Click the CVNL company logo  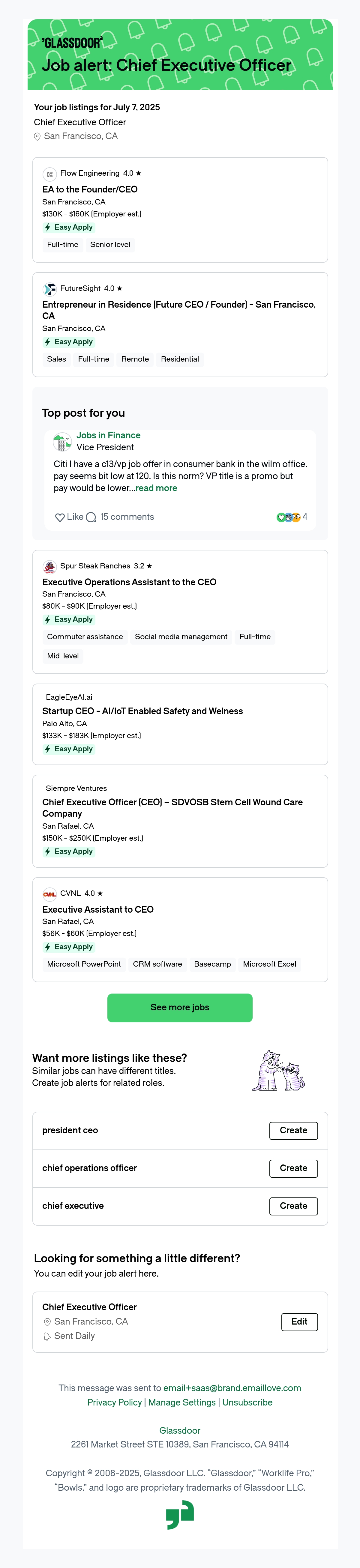50,894
